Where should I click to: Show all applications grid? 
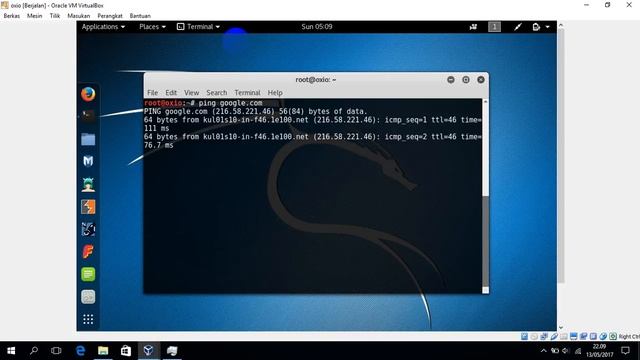(x=88, y=319)
